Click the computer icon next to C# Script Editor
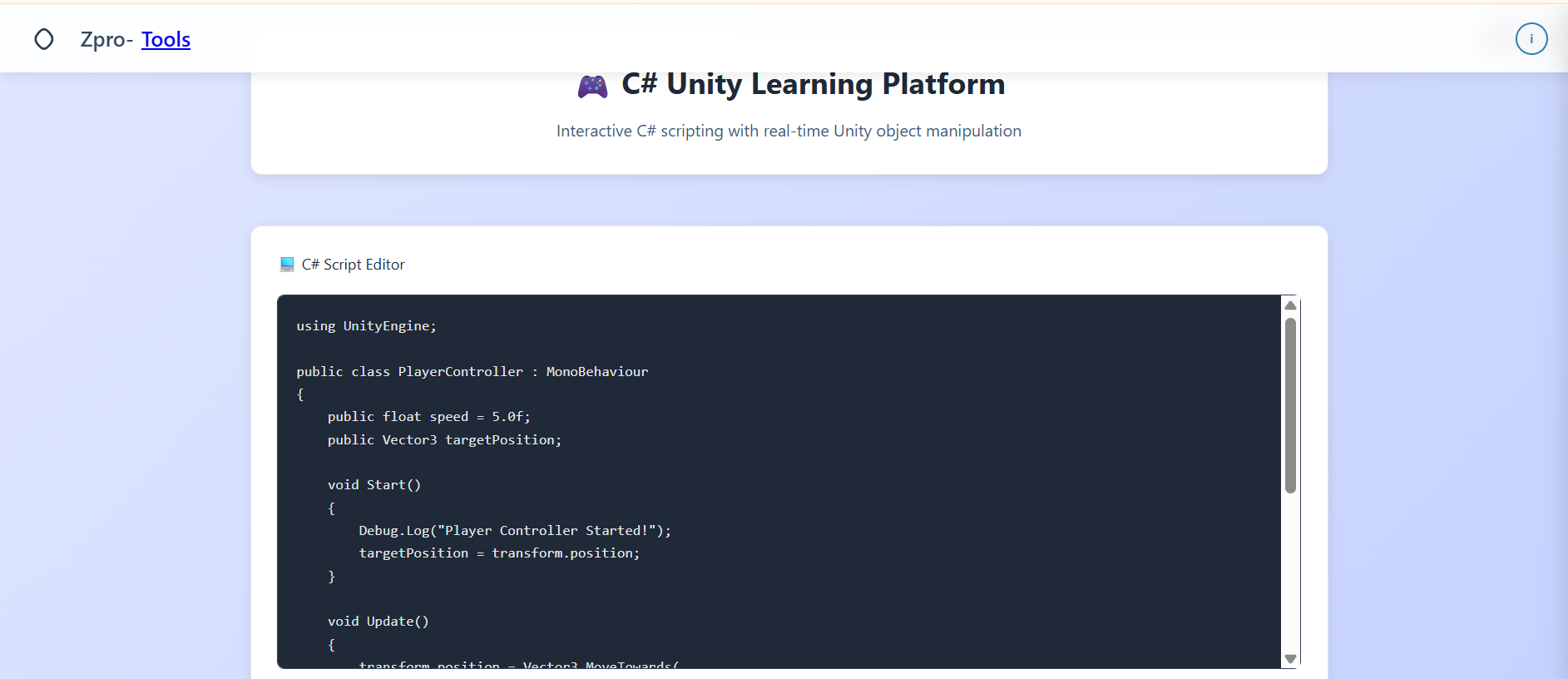 (287, 265)
